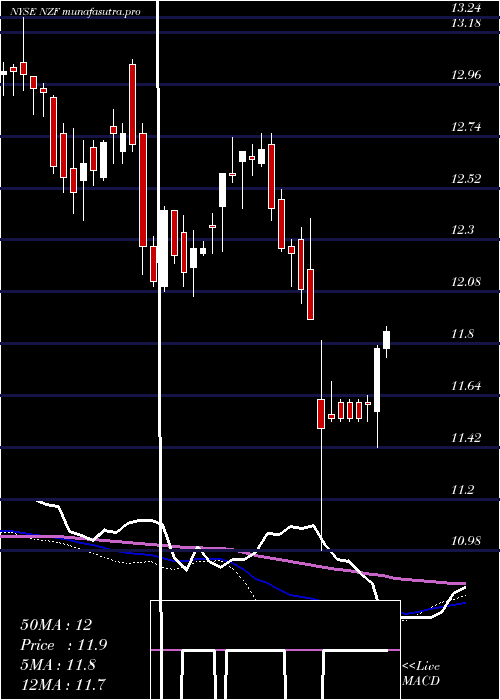Image resolution: width=500 pixels, height=700 pixels.
Task: Click the 50MA : 12 readout
Action: [56, 625]
